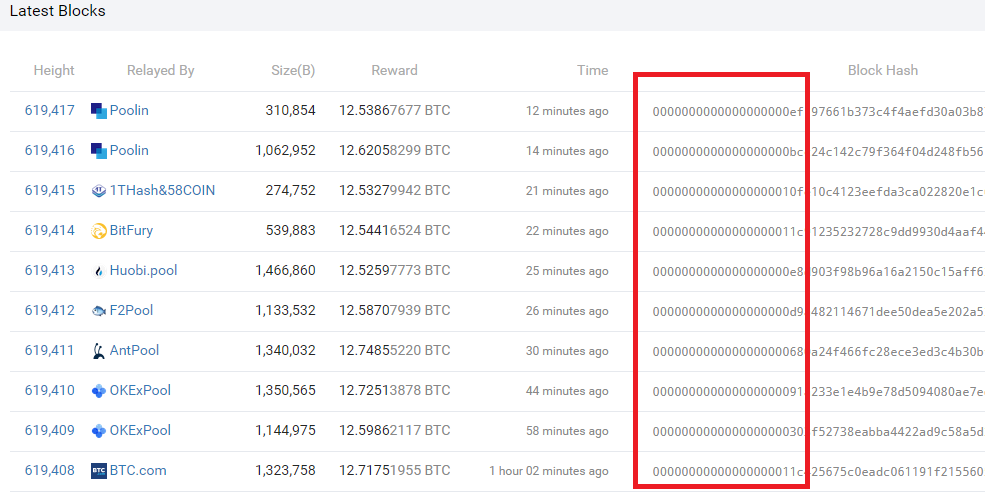Image resolution: width=985 pixels, height=497 pixels.
Task: Click the '44 minutes ago' time cell
Action: click(x=567, y=391)
